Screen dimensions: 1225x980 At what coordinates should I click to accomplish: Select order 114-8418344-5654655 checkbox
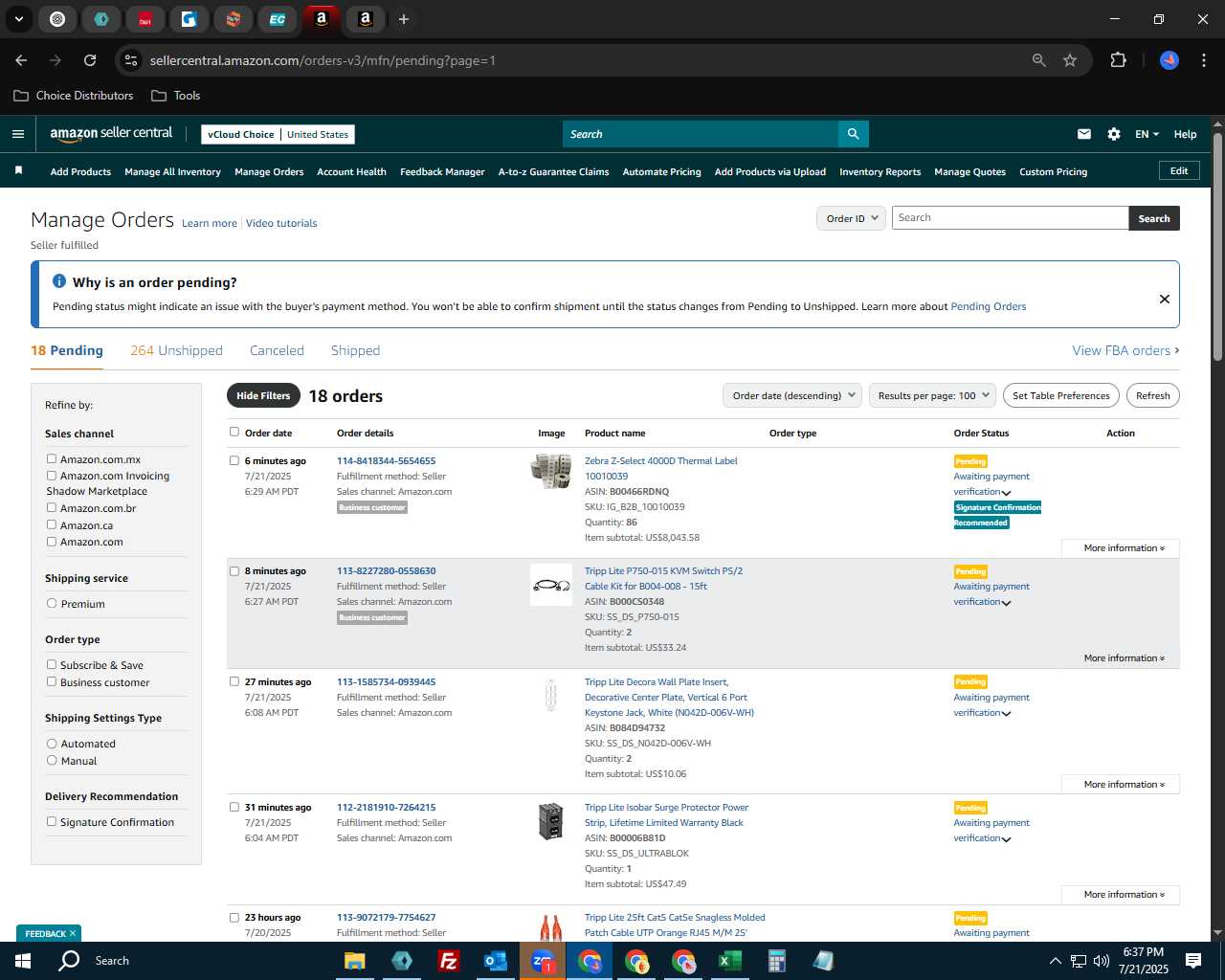coord(234,460)
